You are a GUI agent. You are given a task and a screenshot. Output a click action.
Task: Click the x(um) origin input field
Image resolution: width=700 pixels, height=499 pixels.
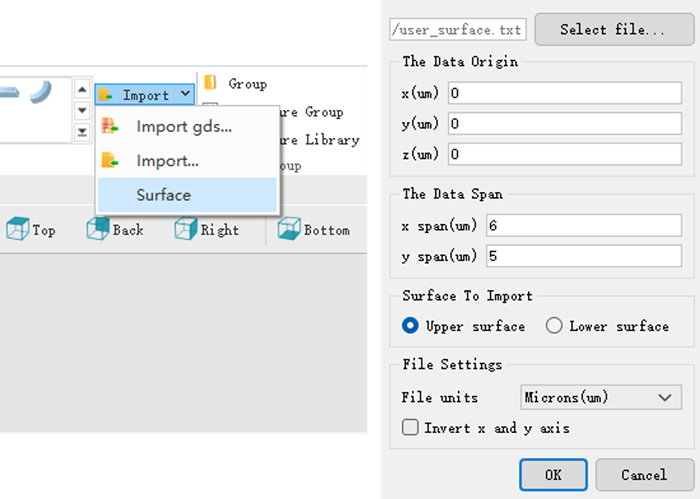tap(565, 93)
